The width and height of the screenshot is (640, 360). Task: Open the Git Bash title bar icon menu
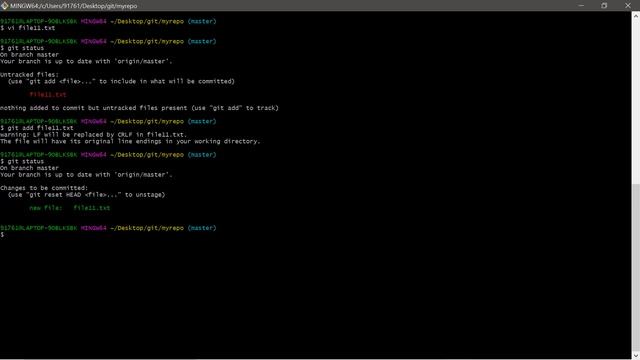(4, 6)
